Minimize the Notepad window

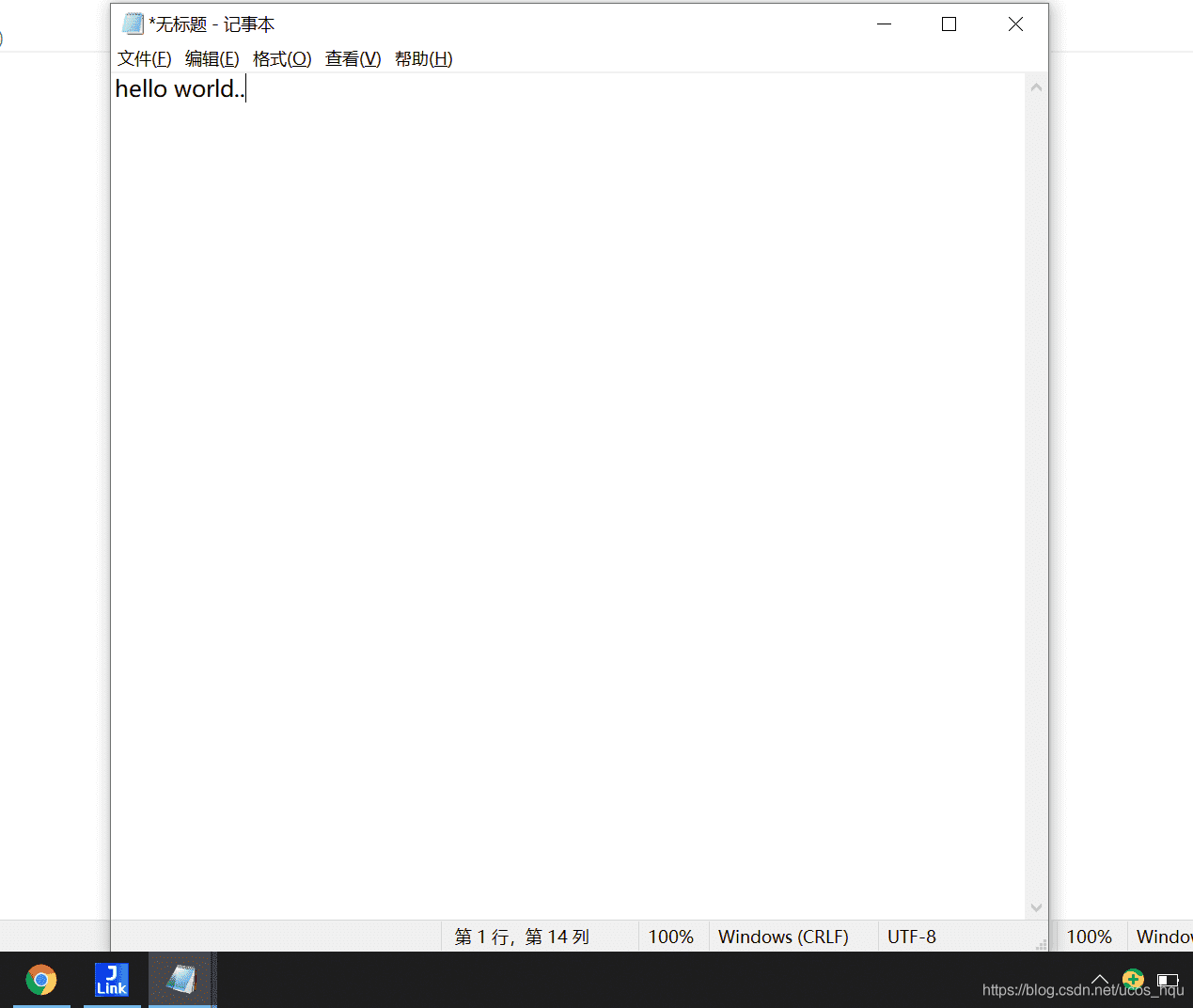click(x=884, y=24)
